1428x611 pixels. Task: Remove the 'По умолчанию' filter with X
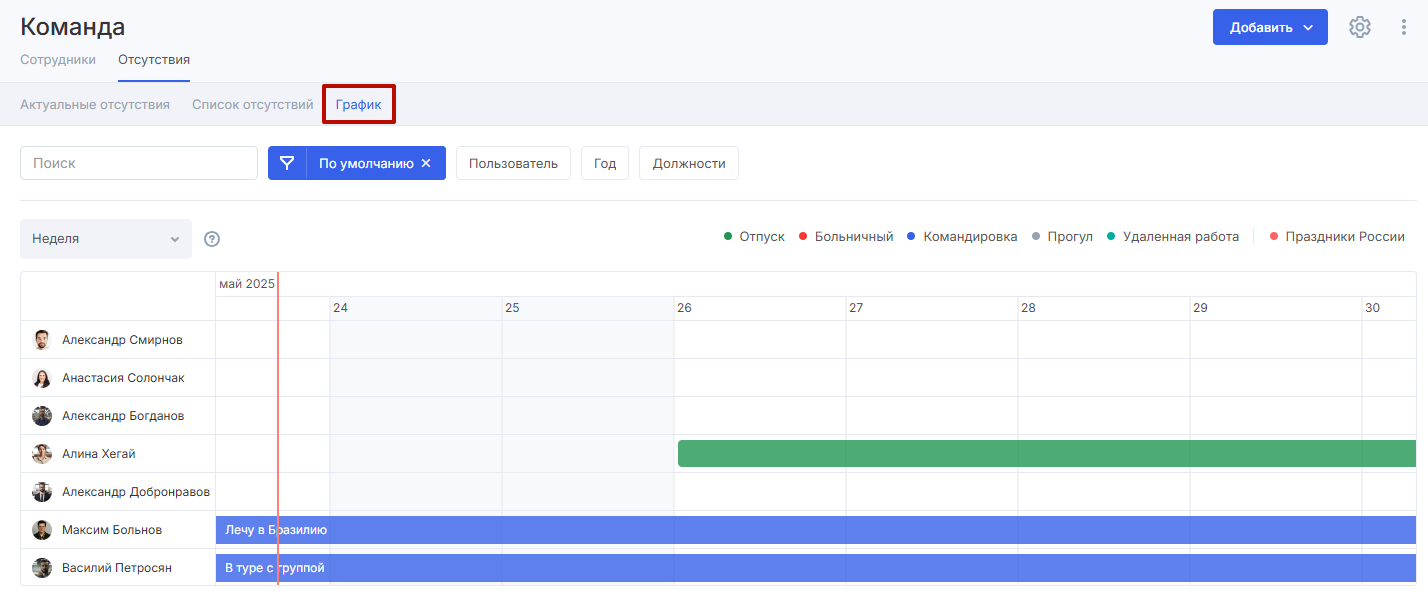click(x=426, y=163)
